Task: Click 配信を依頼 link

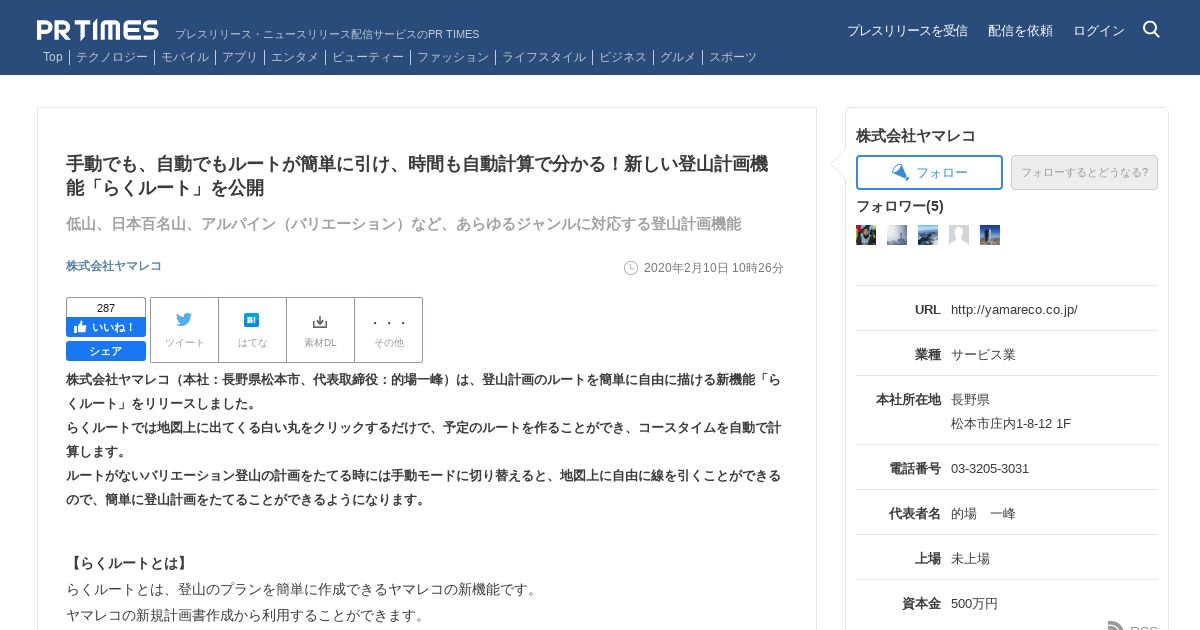Action: click(1020, 31)
